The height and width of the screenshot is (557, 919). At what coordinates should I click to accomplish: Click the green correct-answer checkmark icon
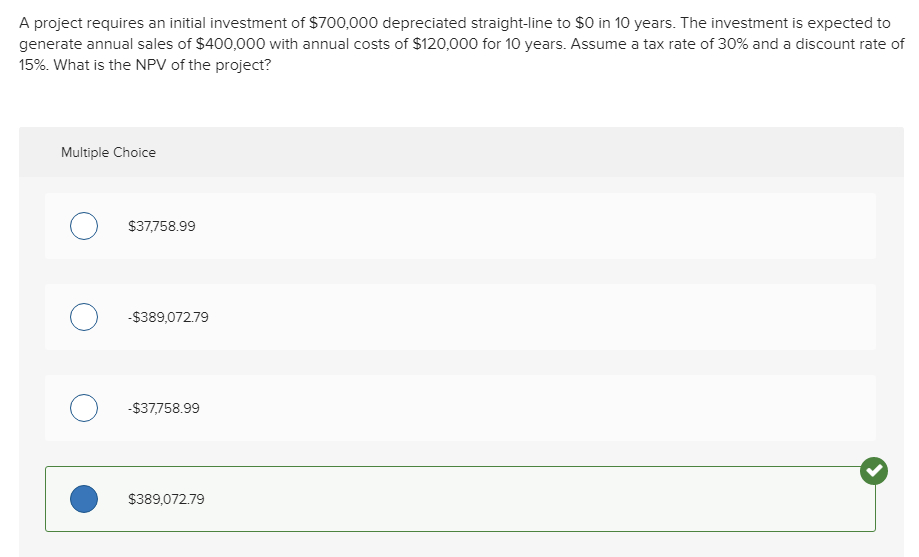click(874, 470)
